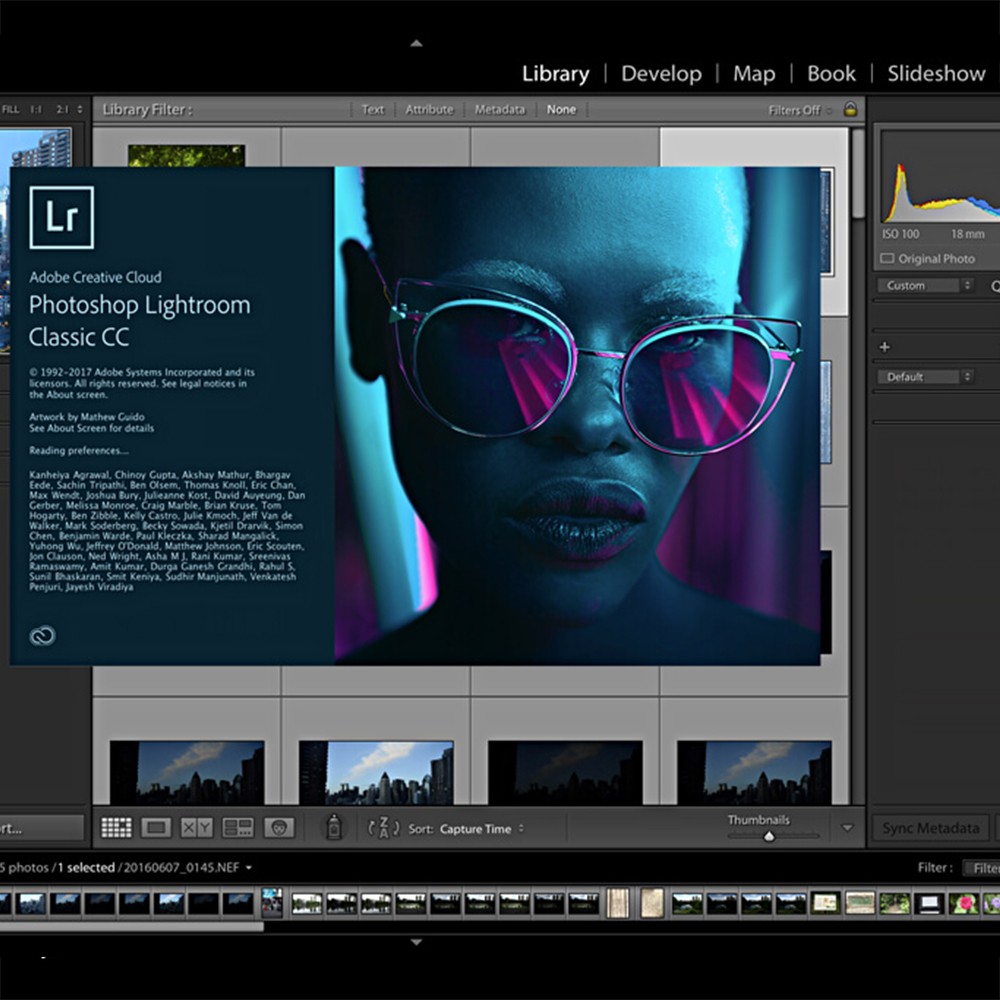Viewport: 1000px width, 1000px height.
Task: Switch to Loupe view in the toolbar
Action: point(156,828)
